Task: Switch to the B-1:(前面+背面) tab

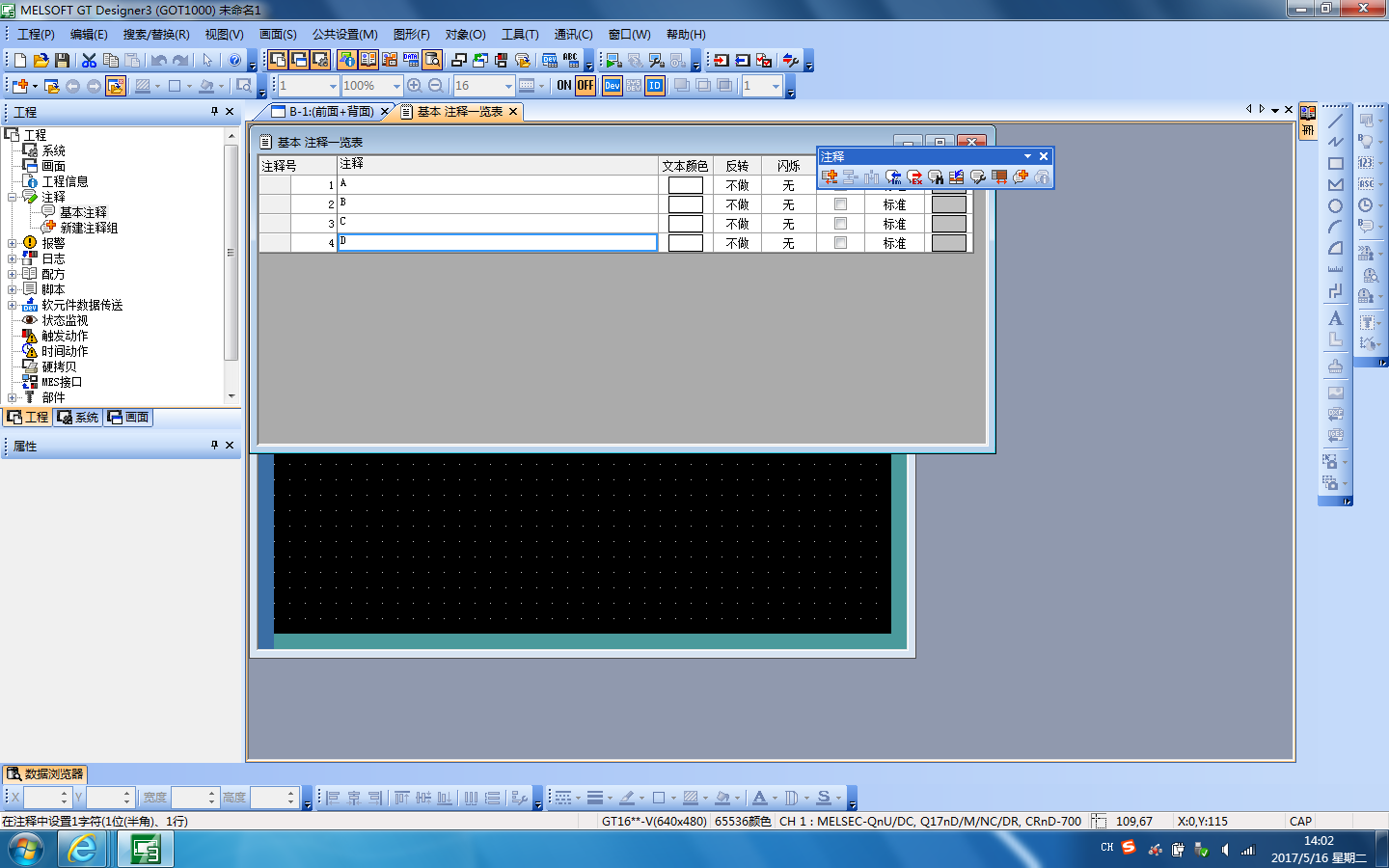Action: click(x=330, y=112)
